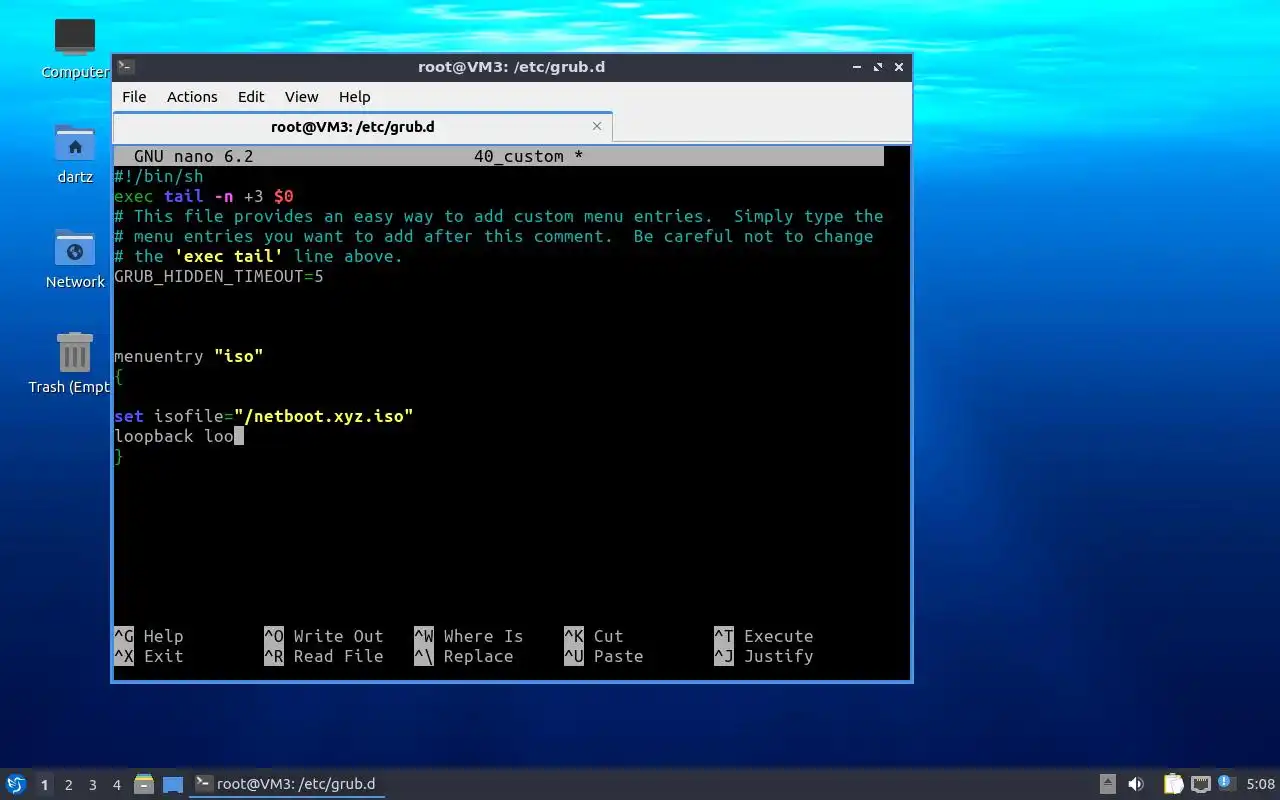Close the terminal window

point(899,67)
